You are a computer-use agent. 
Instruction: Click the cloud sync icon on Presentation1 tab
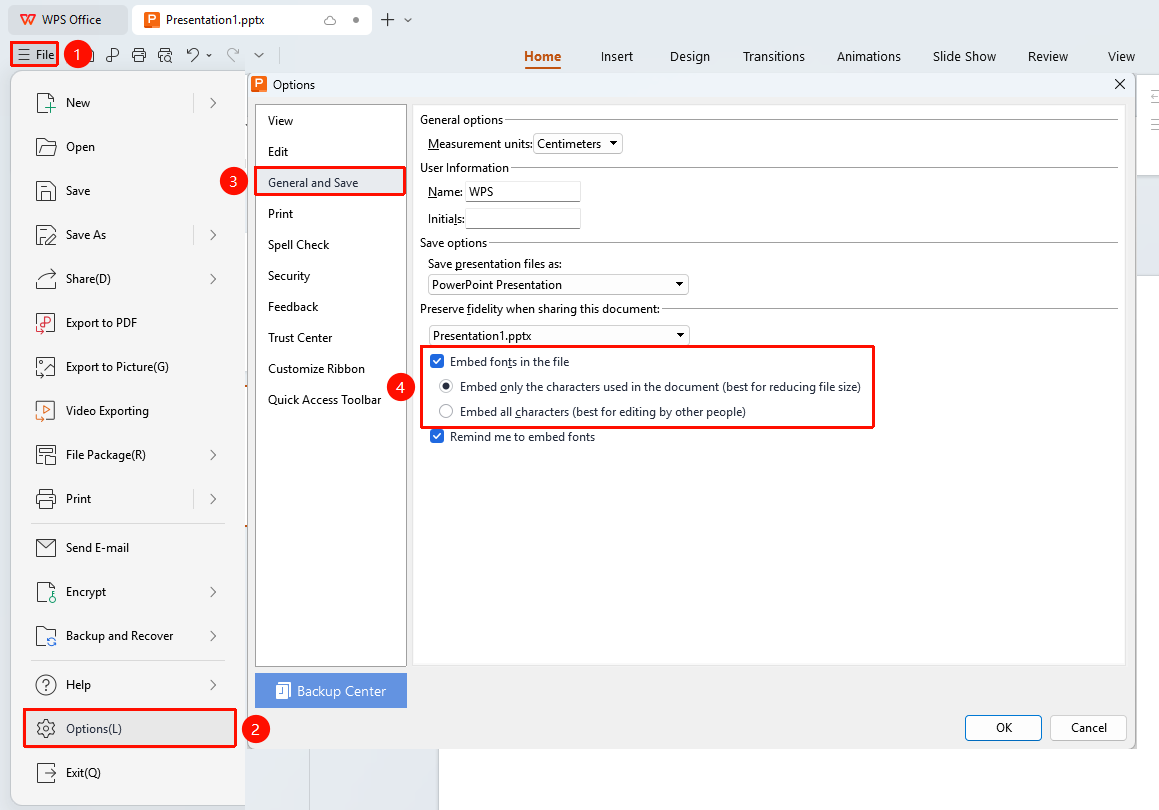(x=330, y=20)
